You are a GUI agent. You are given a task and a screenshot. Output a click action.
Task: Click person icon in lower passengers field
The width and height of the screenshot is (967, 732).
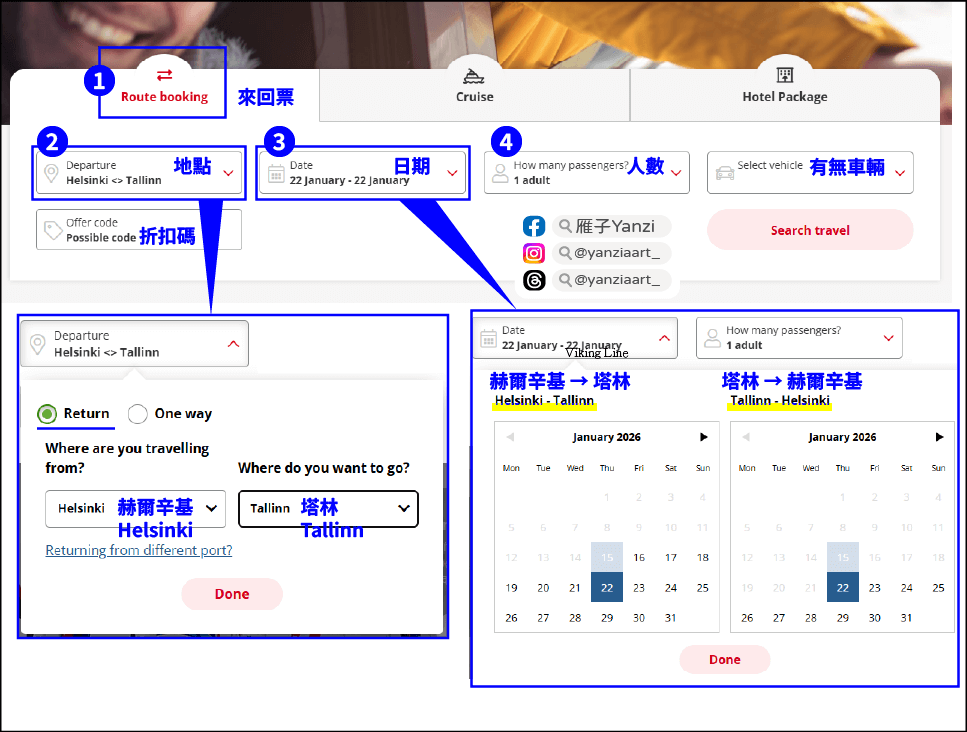[x=712, y=338]
